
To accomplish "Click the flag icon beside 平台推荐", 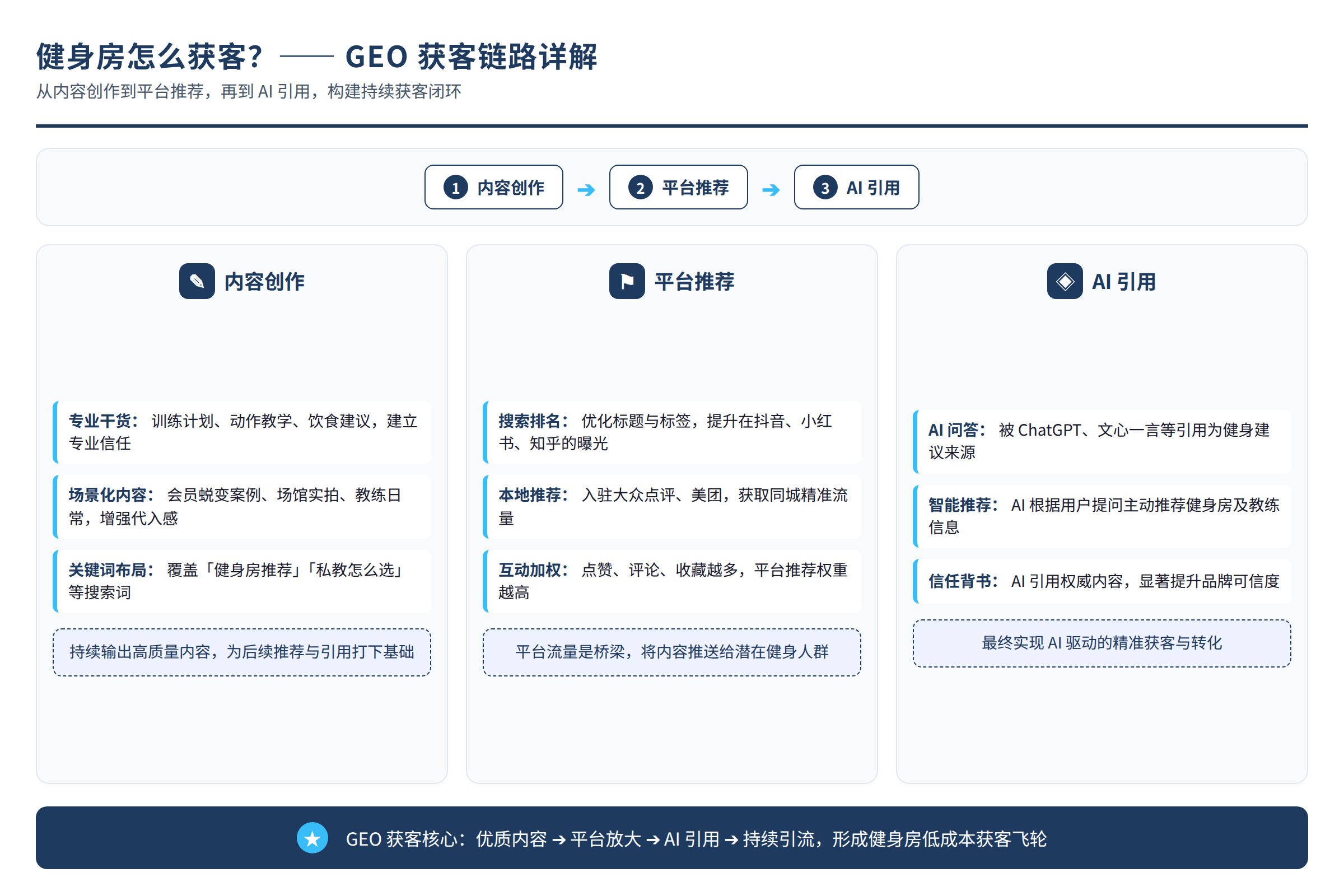I will [627, 281].
